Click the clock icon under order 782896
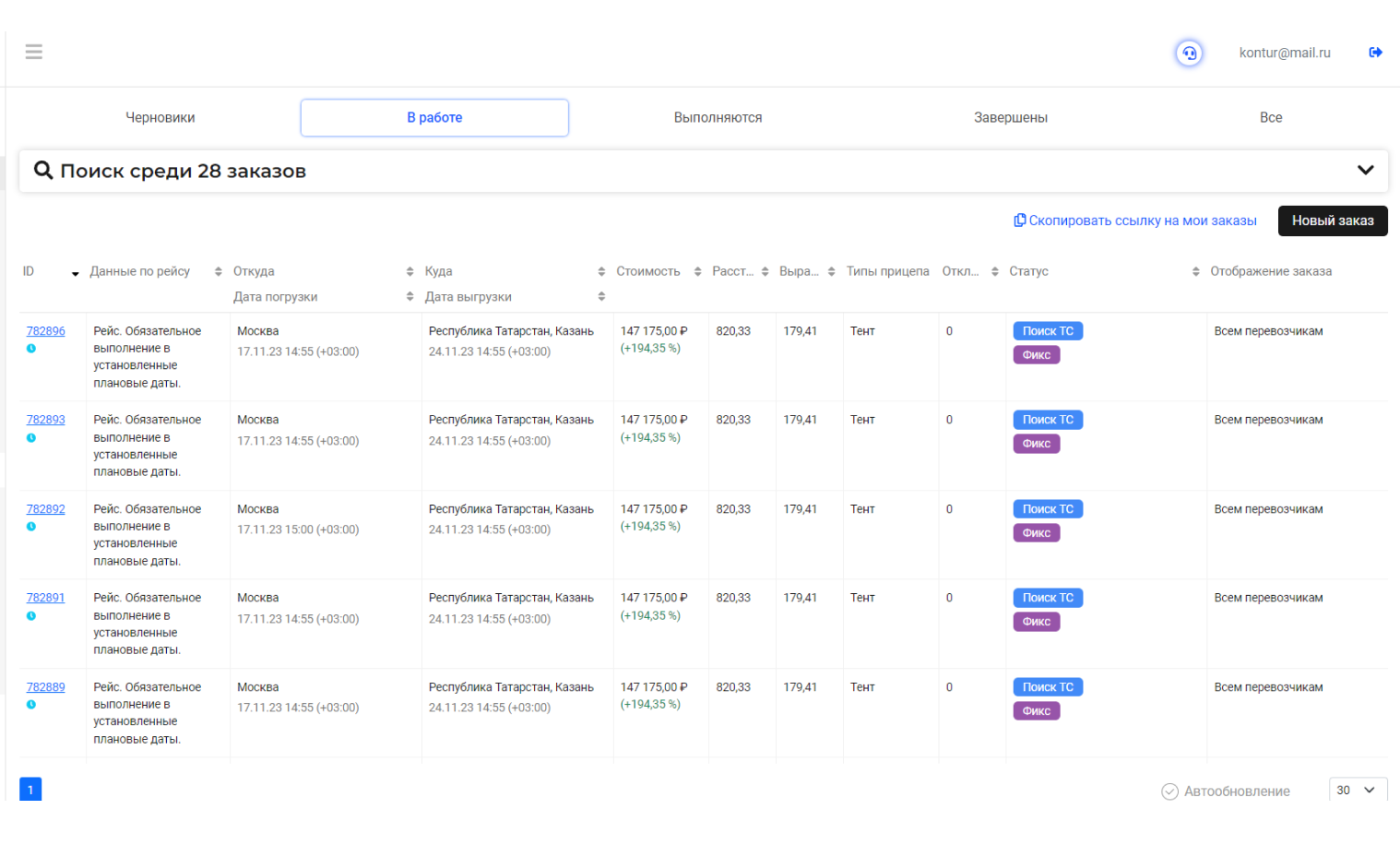 [31, 349]
